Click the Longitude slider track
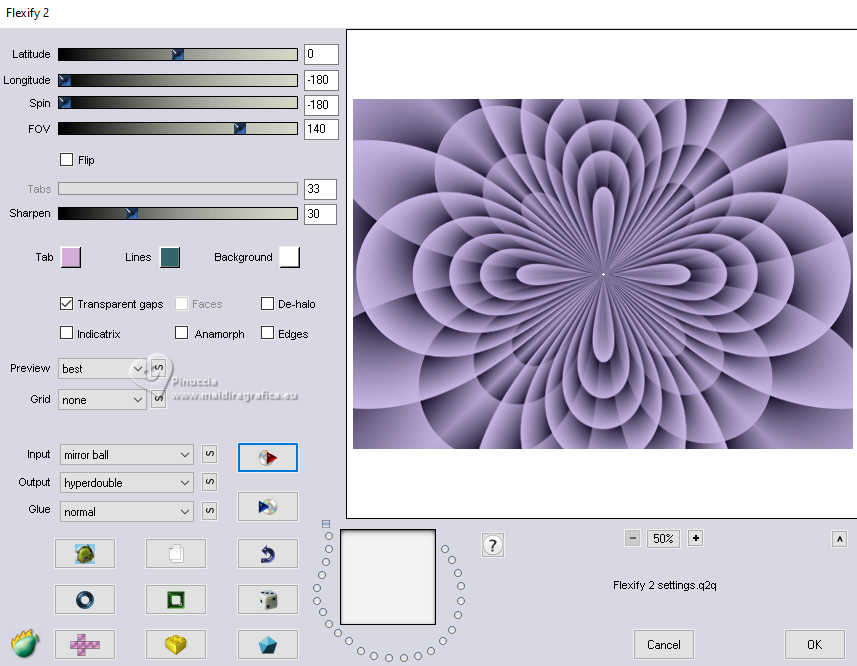The height and width of the screenshot is (666, 857). (x=178, y=80)
